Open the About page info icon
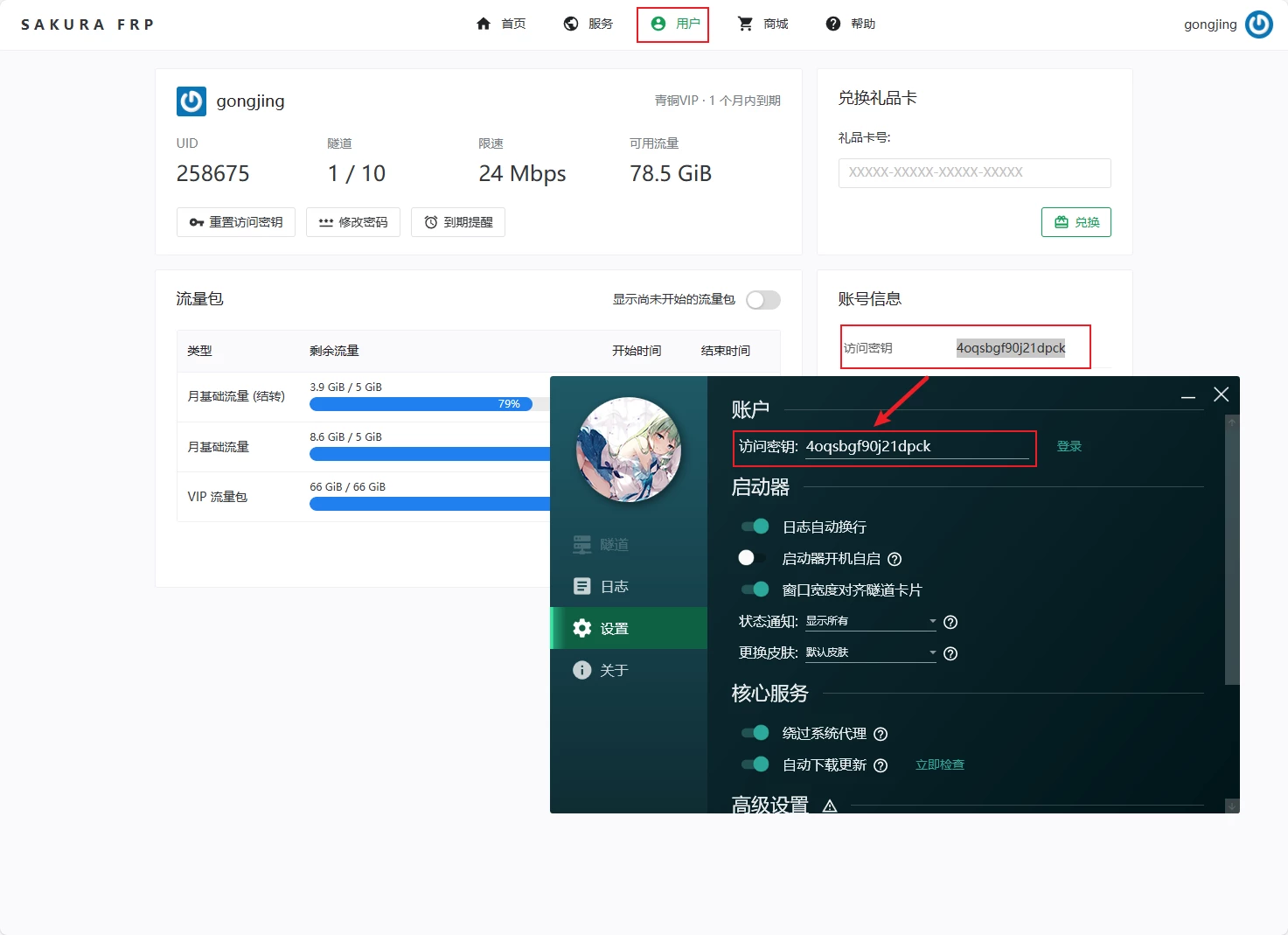This screenshot has width=1288, height=935. [x=582, y=670]
